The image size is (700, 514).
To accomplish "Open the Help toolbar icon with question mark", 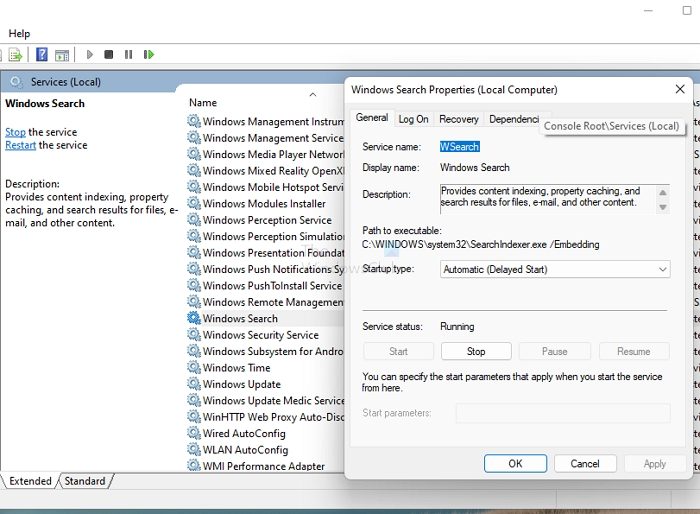I will pyautogui.click(x=42, y=54).
